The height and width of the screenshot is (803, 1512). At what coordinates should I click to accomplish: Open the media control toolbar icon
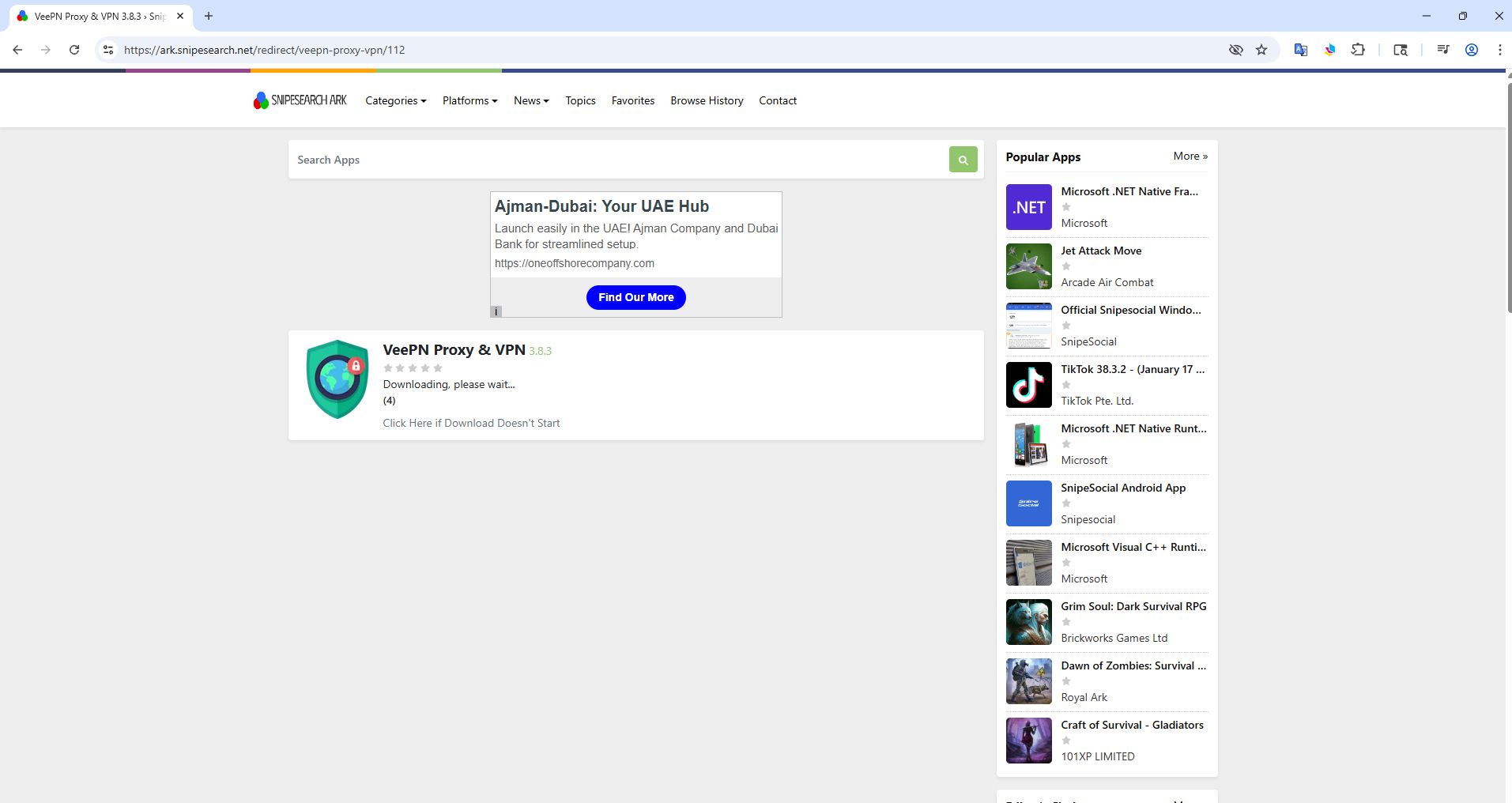1443,50
